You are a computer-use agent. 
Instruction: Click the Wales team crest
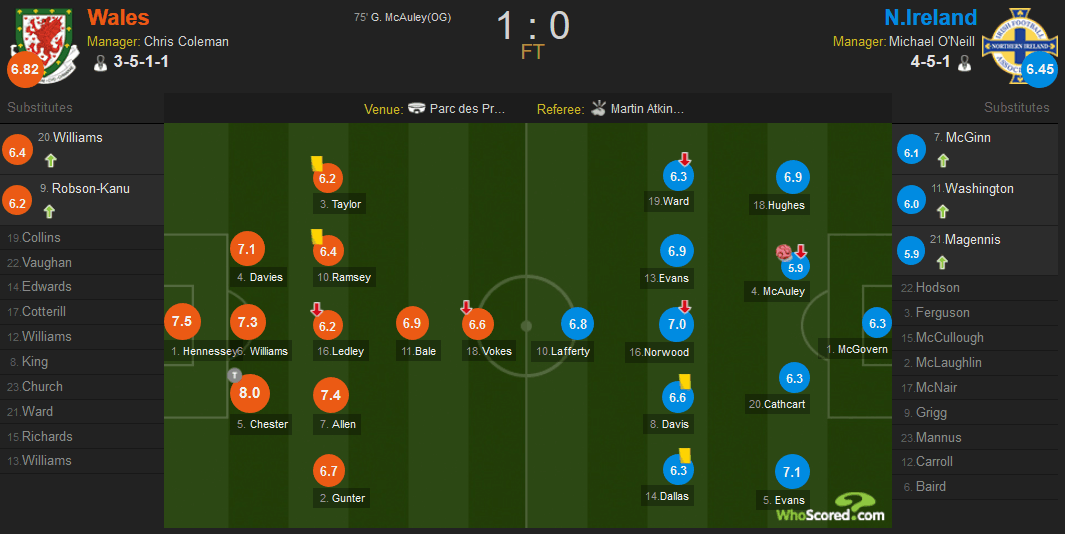tap(44, 44)
